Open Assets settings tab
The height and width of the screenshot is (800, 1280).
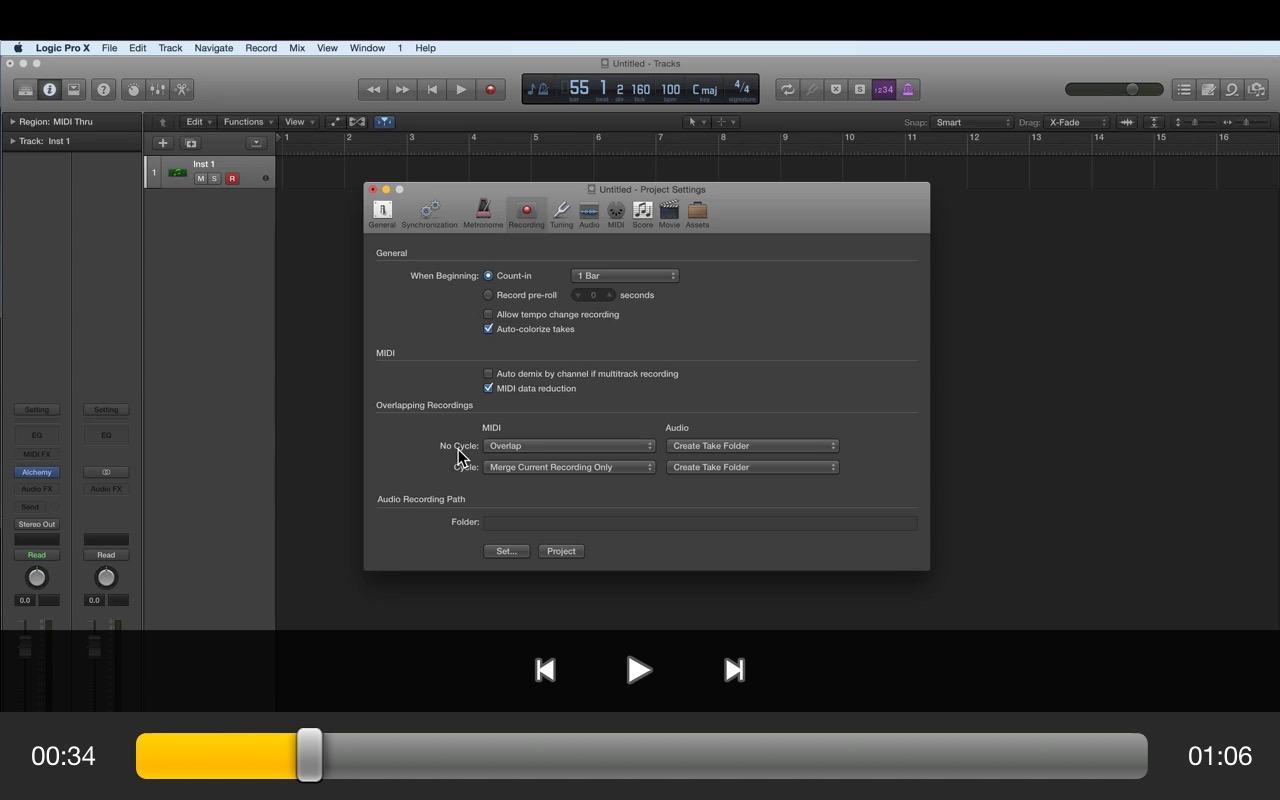coord(697,214)
